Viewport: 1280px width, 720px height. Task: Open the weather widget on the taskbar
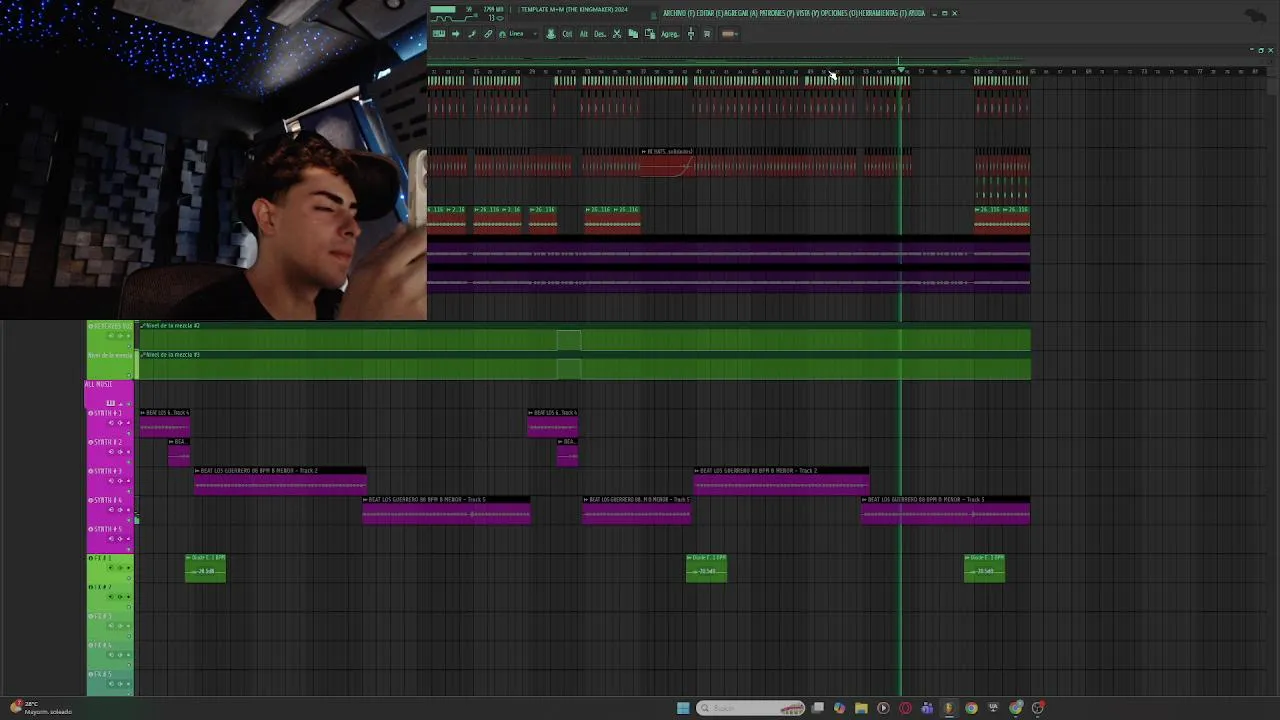point(40,708)
